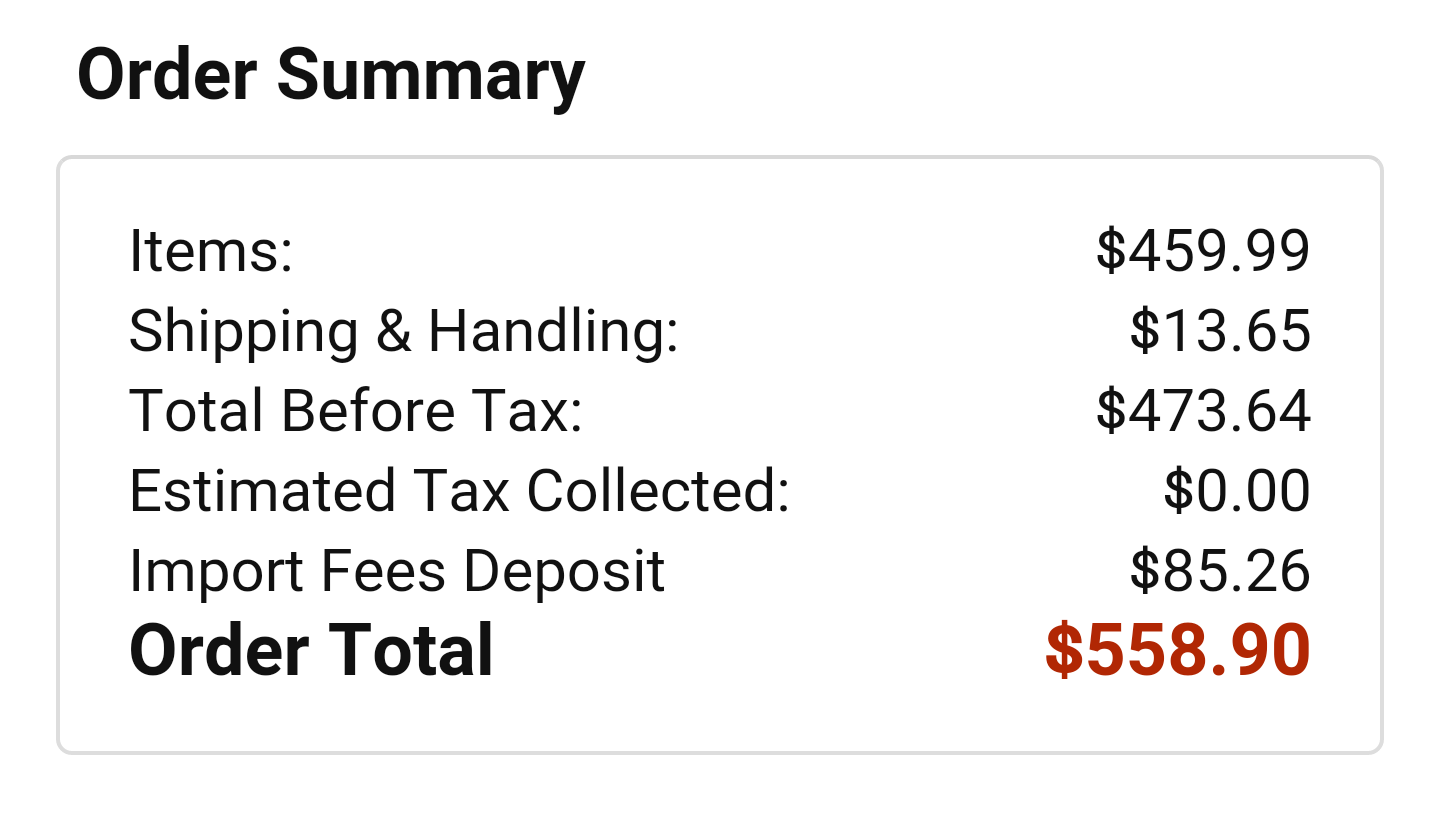Click the $13.65 shipping amount
The image size is (1440, 817).
(1220, 331)
